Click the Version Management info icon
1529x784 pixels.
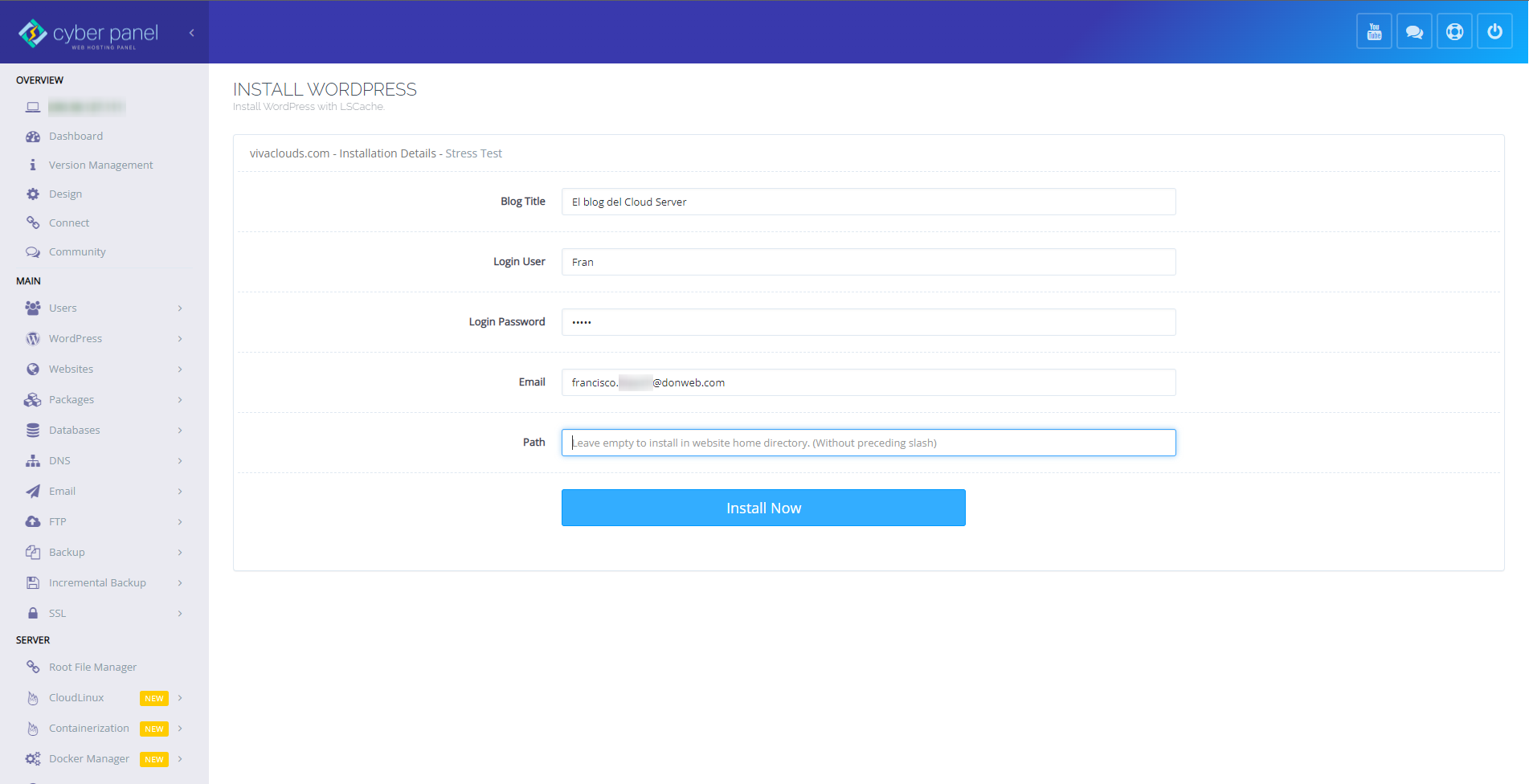click(x=33, y=165)
